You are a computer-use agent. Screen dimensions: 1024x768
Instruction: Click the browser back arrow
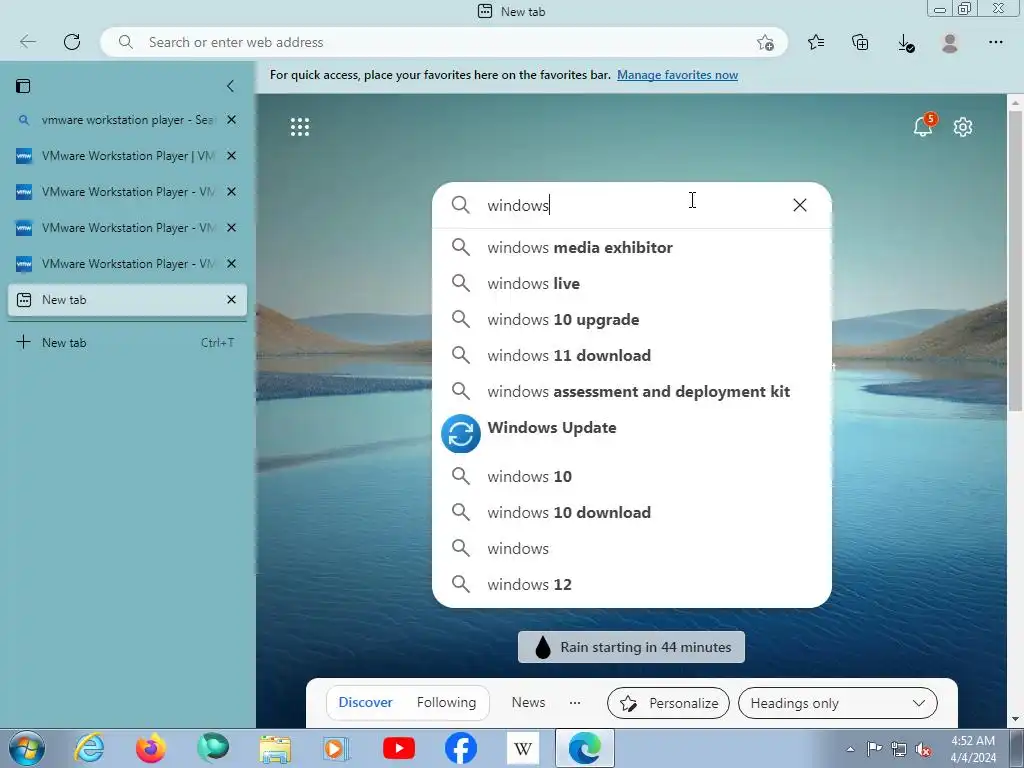pos(27,42)
